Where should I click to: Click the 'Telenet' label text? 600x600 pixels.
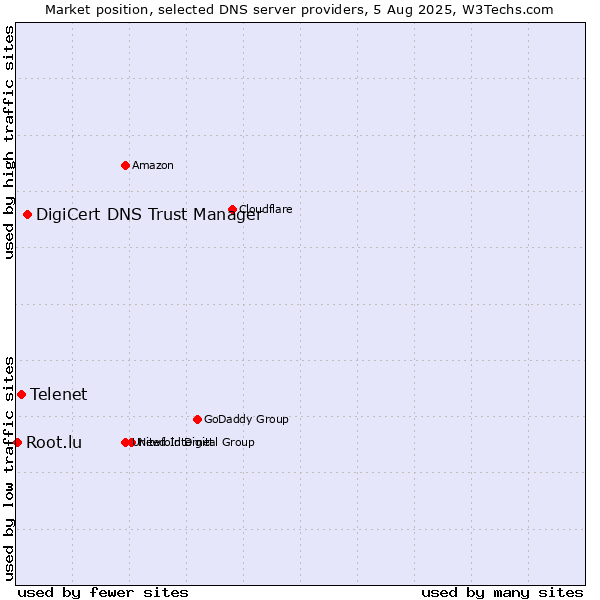[59, 394]
